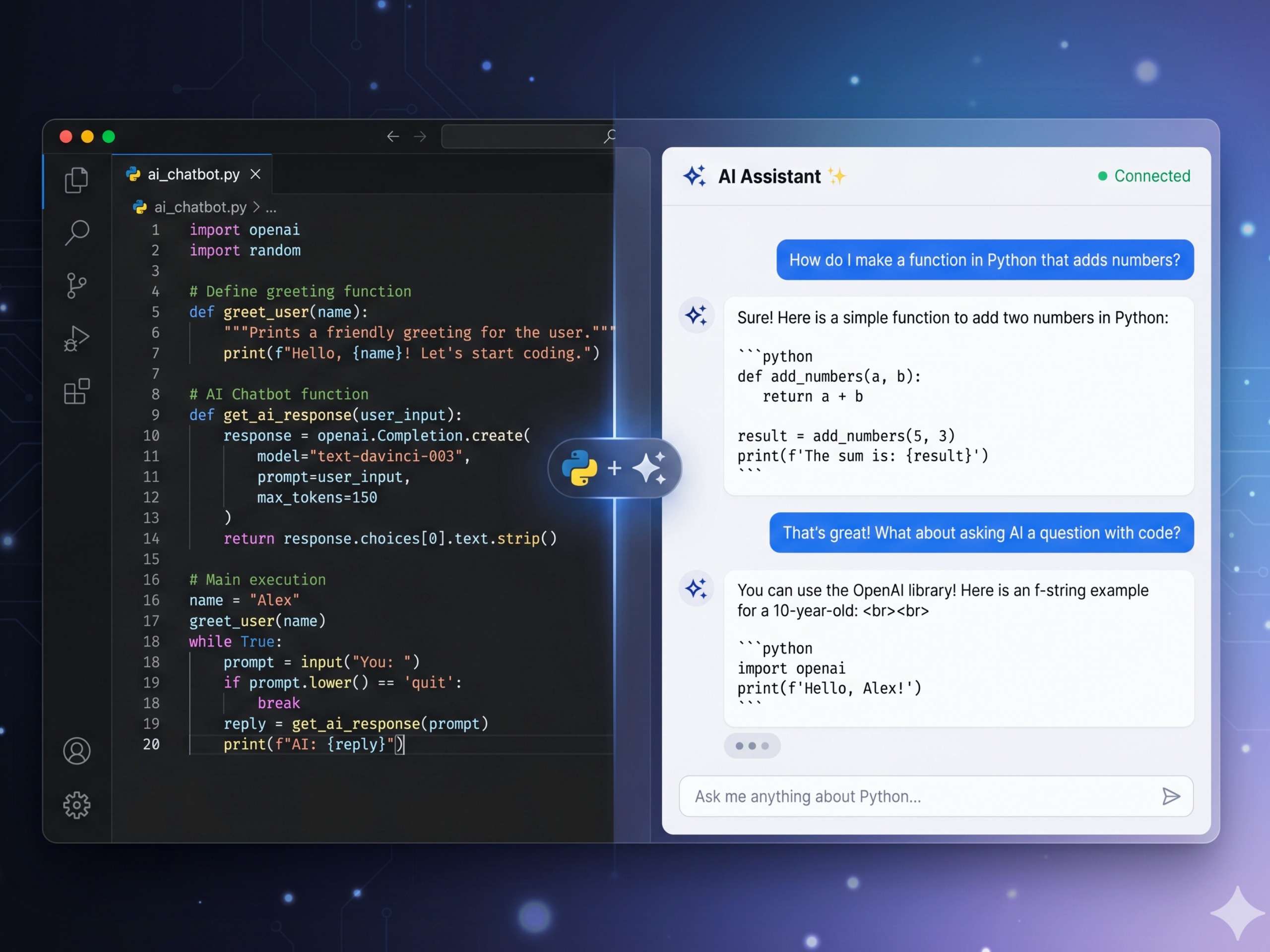This screenshot has height=952, width=1270.
Task: Click 'prompt = input("You: ")' in the editor
Action: coord(321,662)
